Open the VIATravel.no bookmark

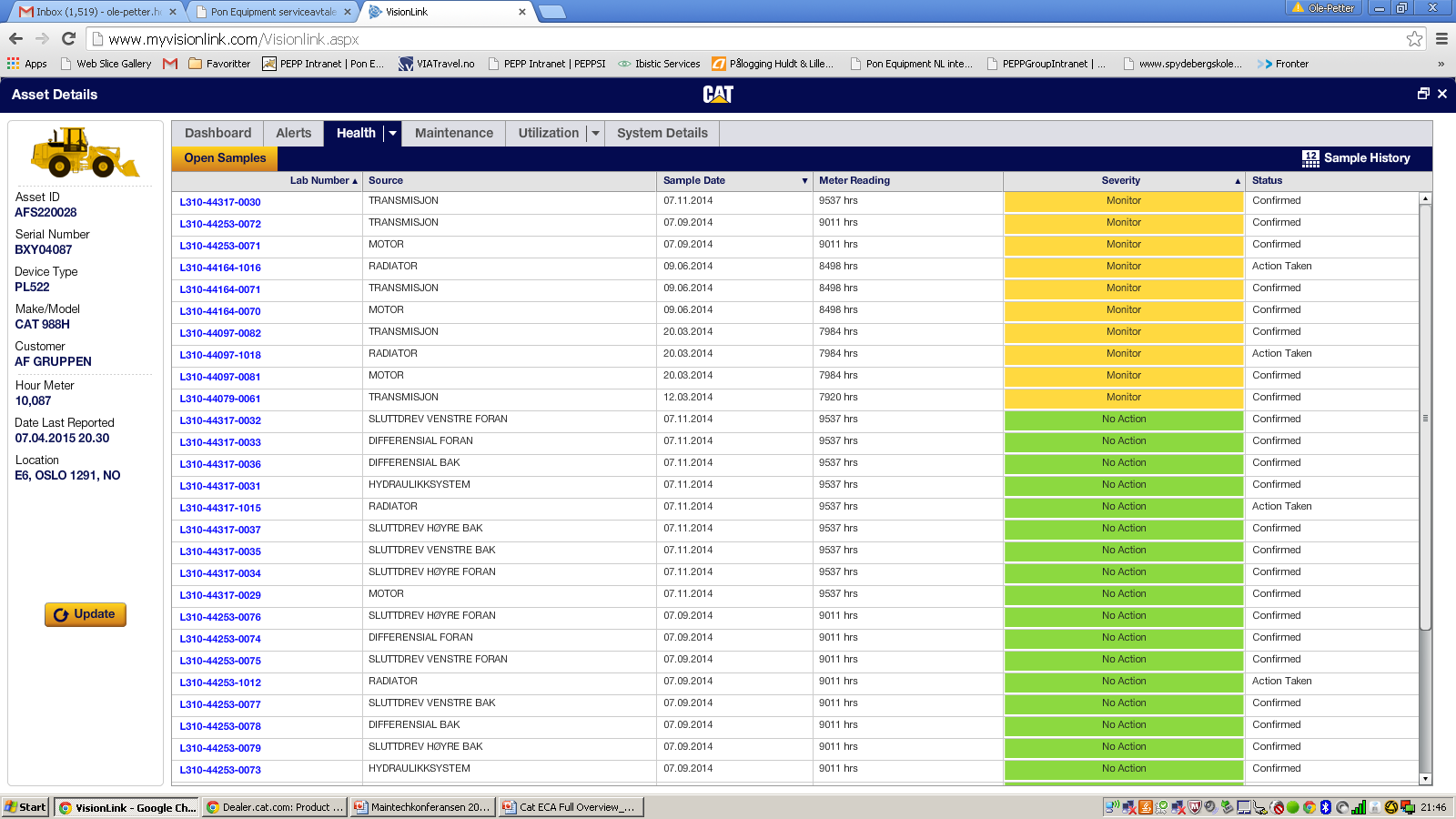coord(437,64)
